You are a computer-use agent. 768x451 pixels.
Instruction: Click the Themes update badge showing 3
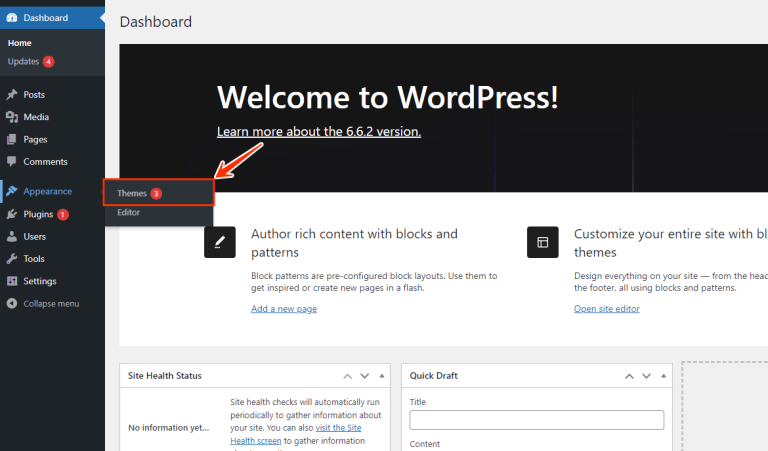(156, 193)
